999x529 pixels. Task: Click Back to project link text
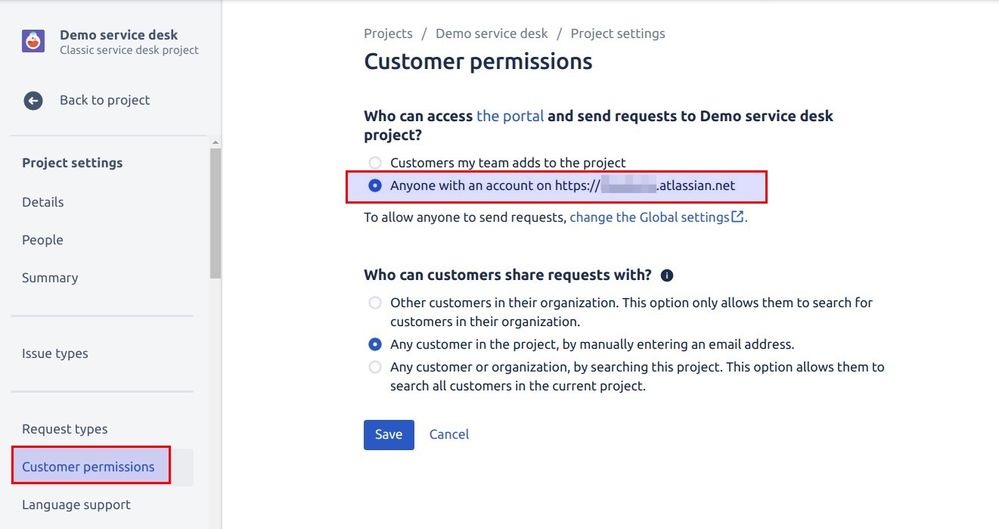point(104,101)
